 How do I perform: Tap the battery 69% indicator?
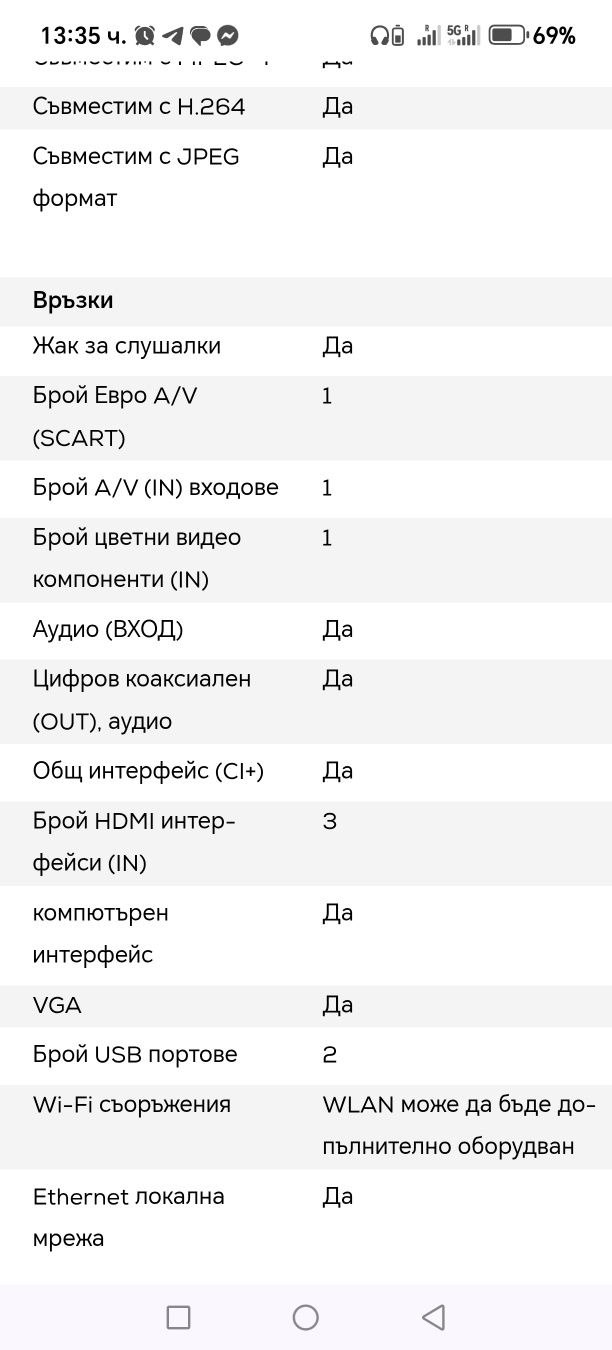click(x=532, y=36)
